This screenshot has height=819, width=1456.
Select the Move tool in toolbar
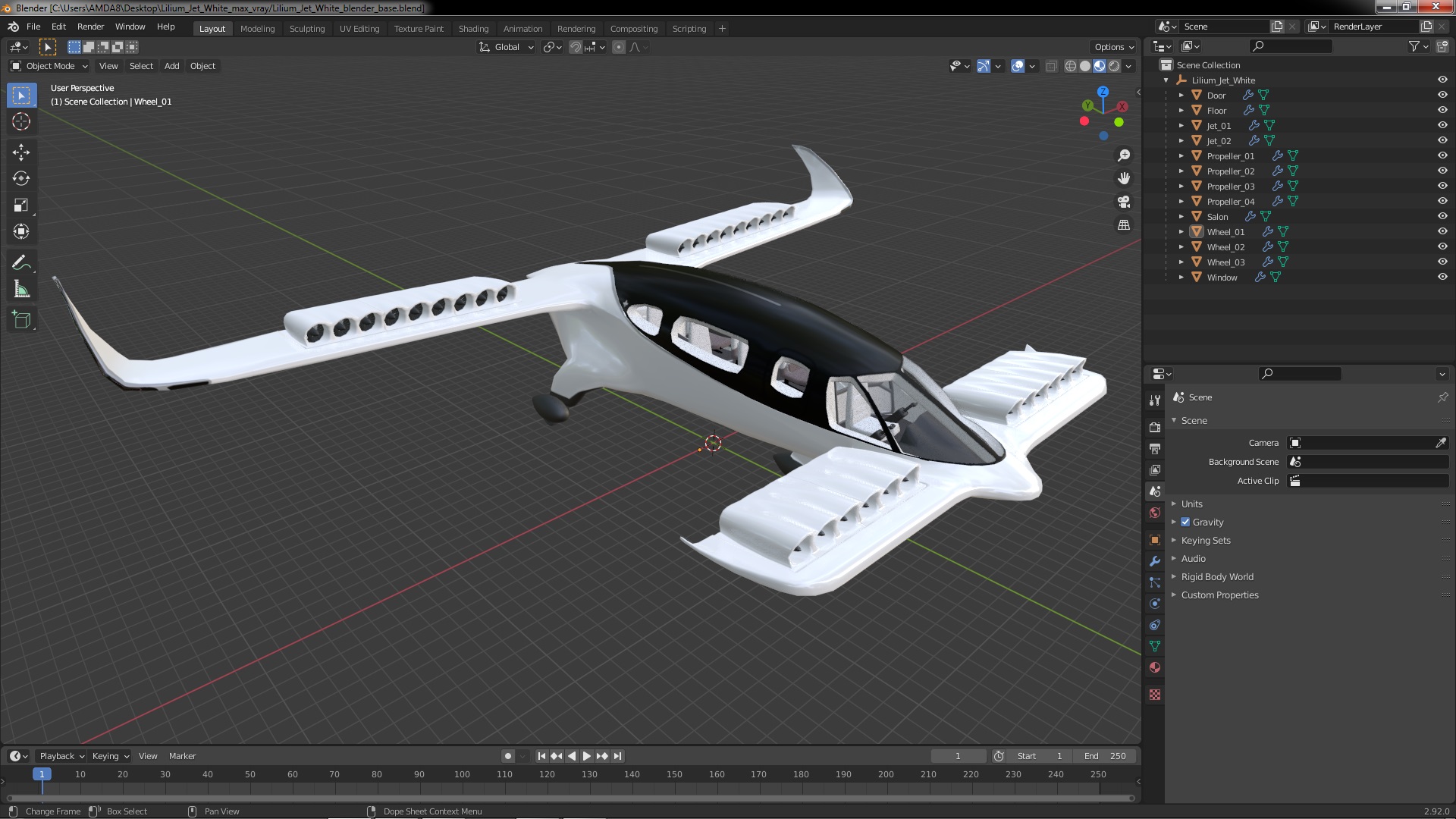pyautogui.click(x=21, y=152)
